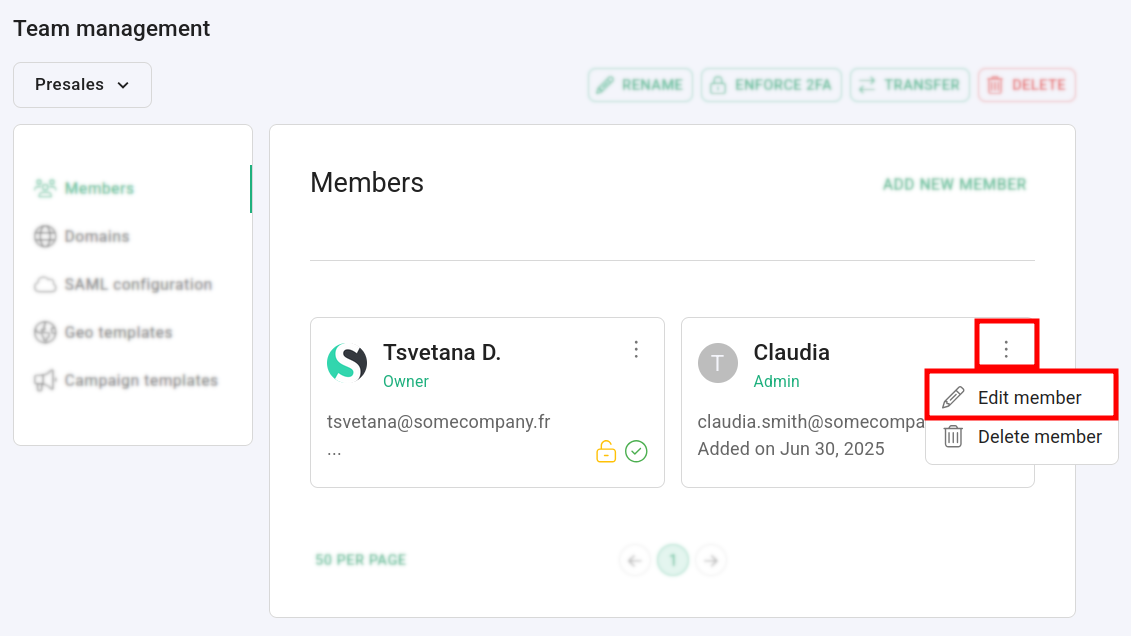This screenshot has width=1131, height=636.
Task: Click the yellow unlocked padlock icon
Action: click(606, 452)
